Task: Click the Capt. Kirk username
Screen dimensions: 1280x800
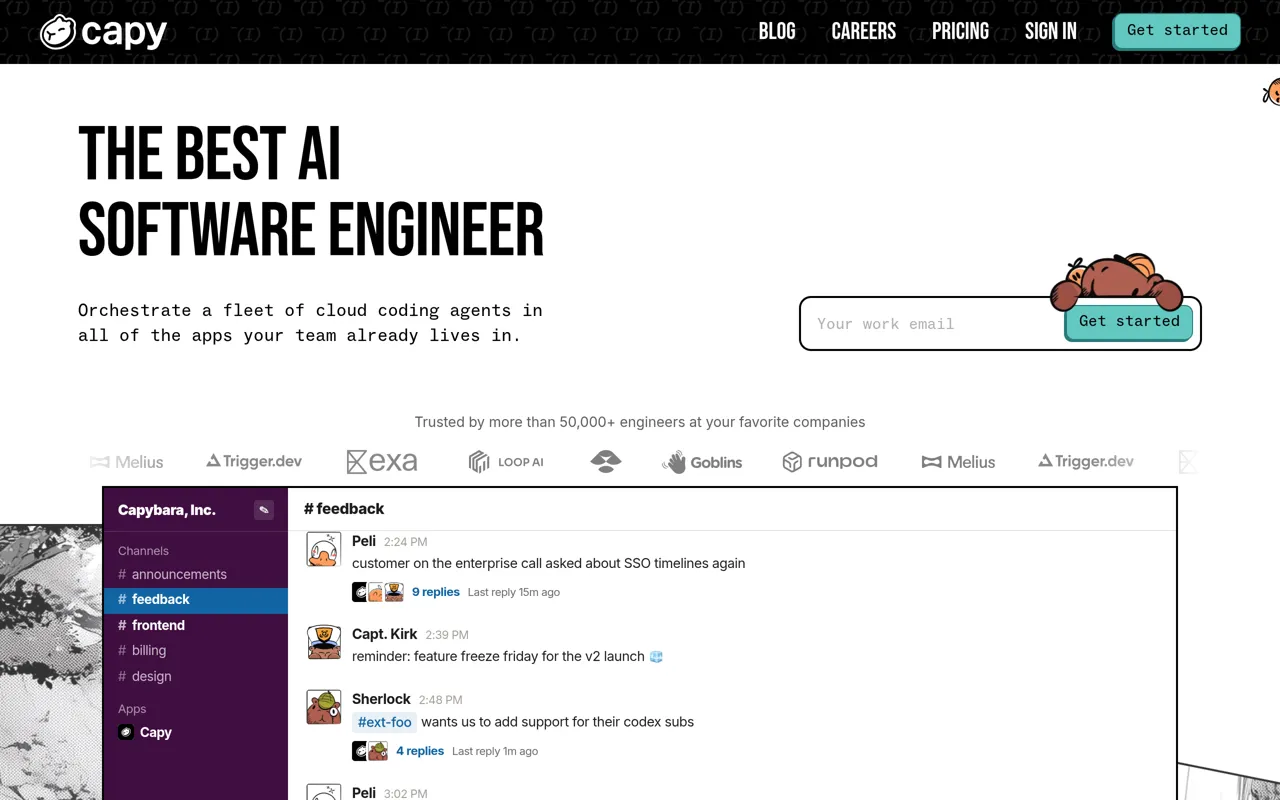Action: coord(385,634)
